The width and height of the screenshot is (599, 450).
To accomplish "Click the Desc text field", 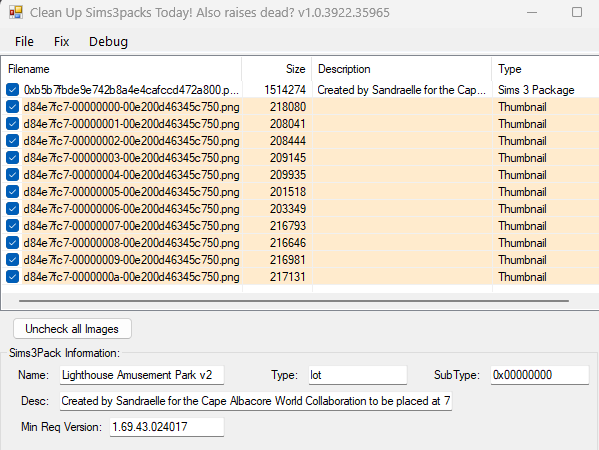I will [x=256, y=401].
